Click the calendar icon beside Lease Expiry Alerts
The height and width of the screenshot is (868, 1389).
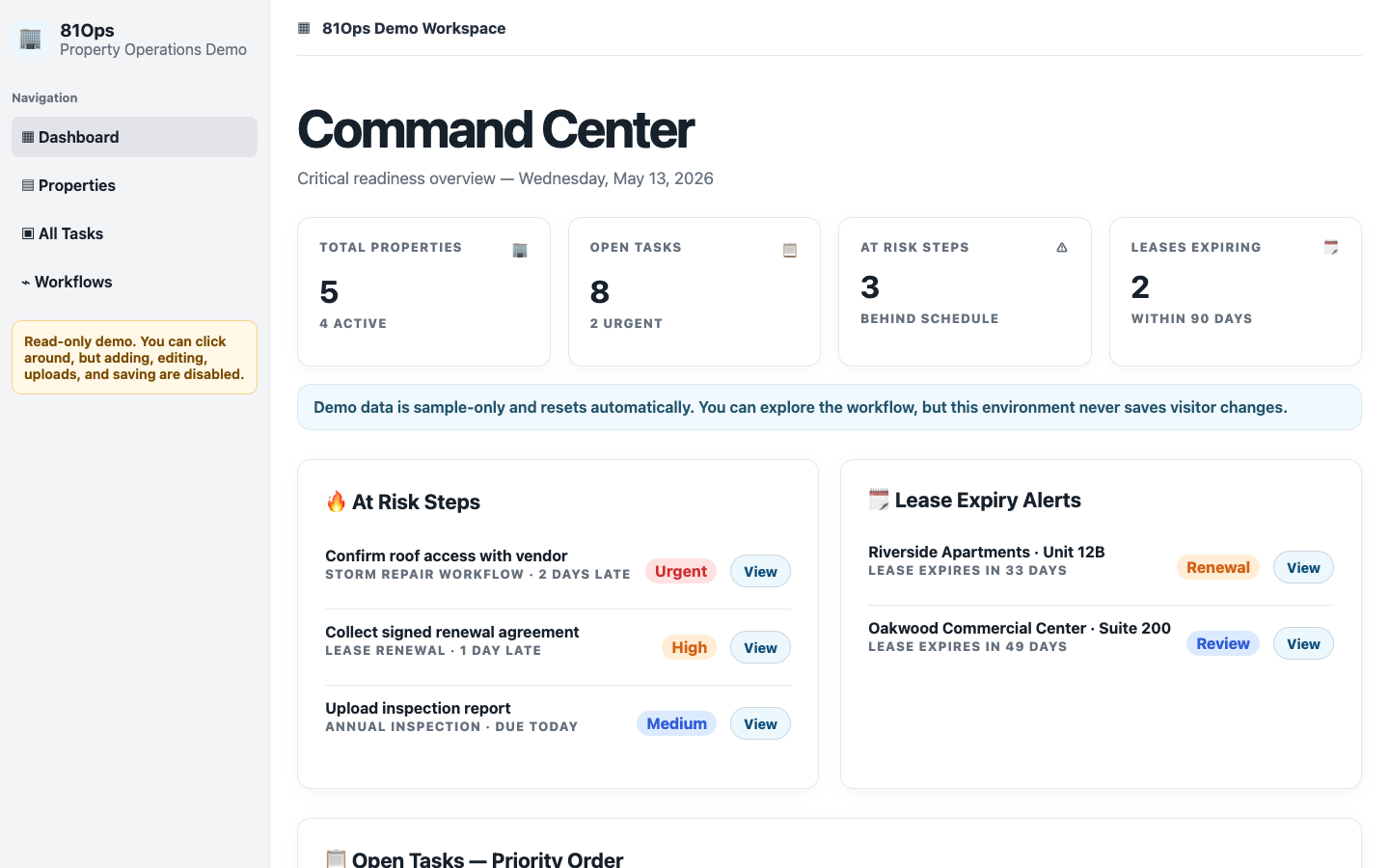tap(879, 500)
